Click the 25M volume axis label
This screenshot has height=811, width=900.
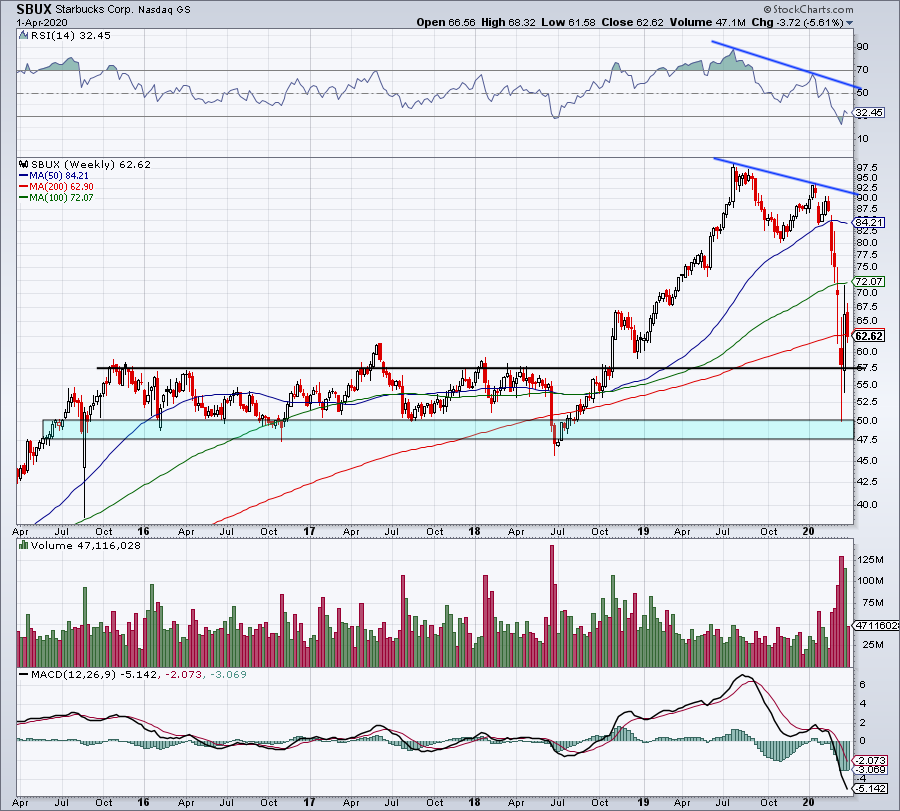tap(873, 645)
